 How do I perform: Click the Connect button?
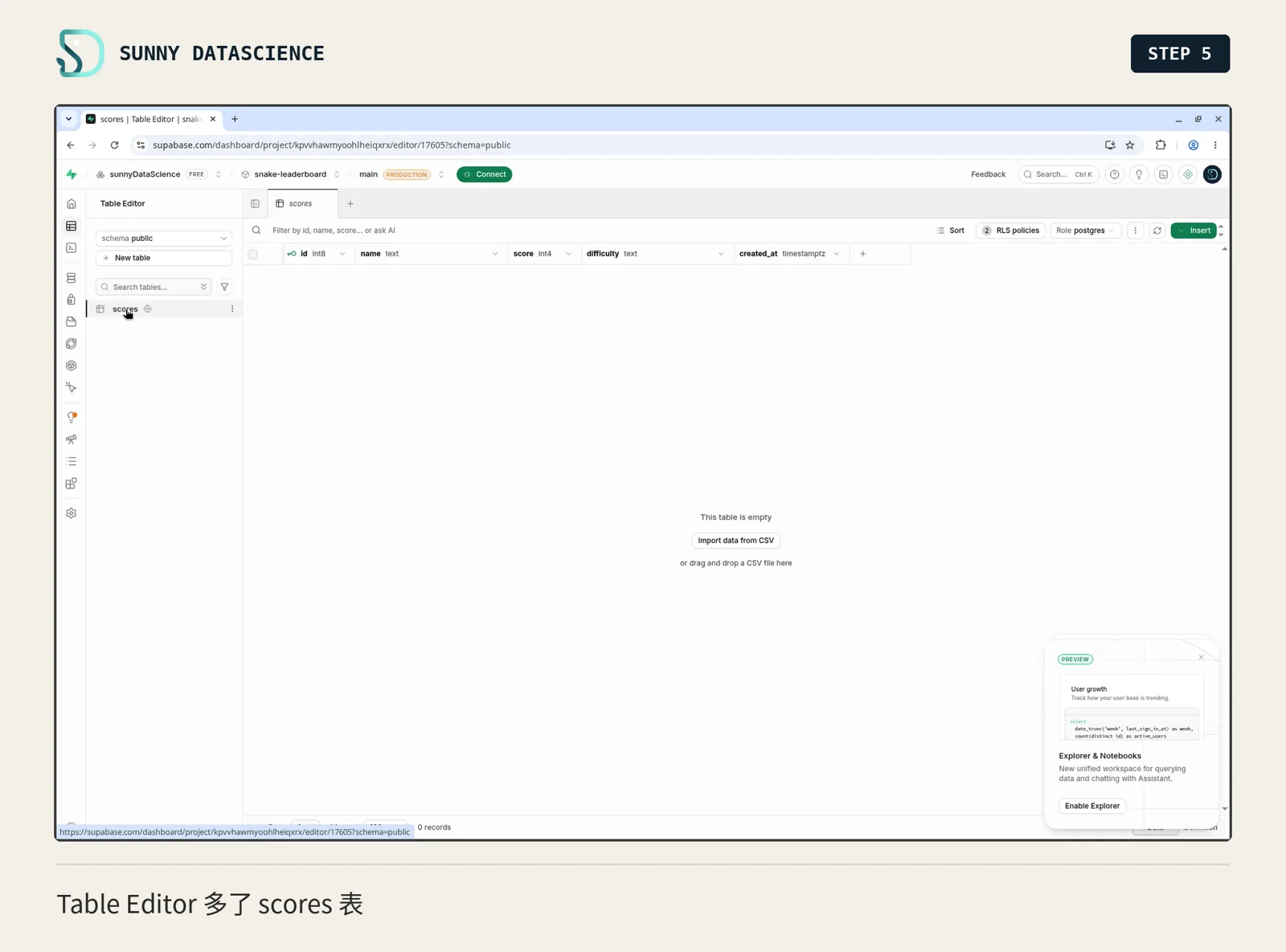tap(485, 174)
